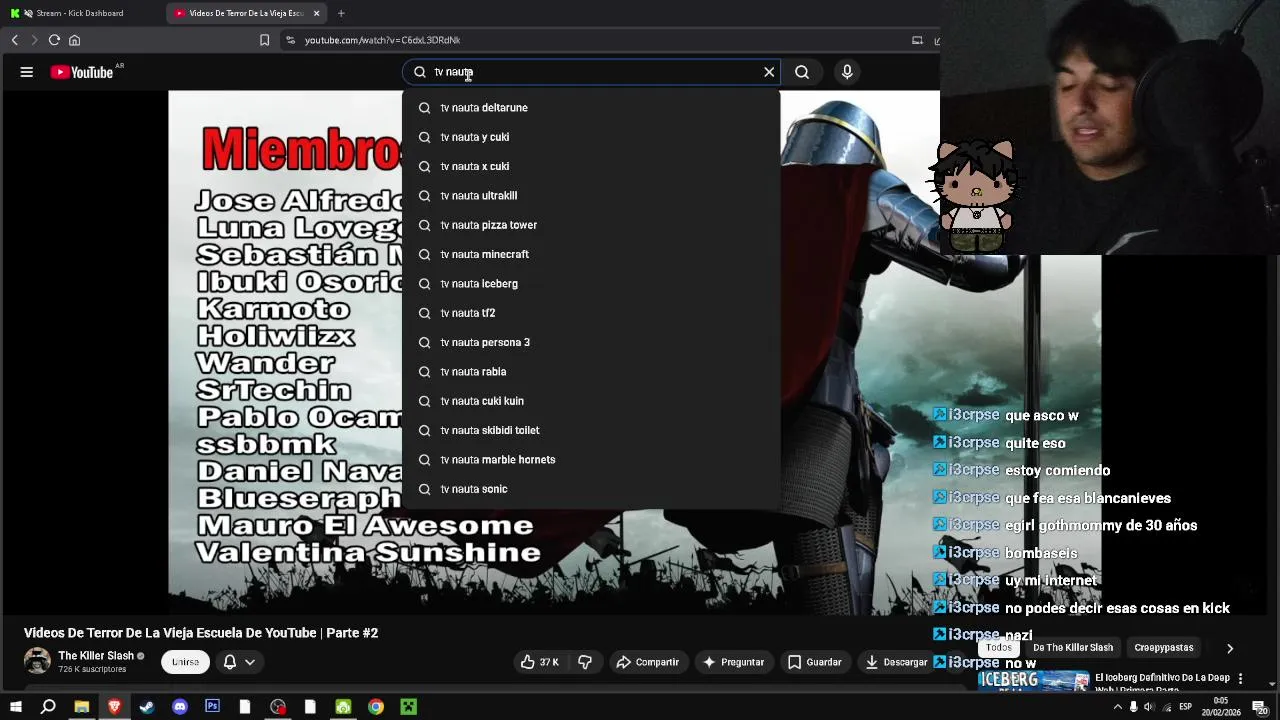This screenshot has width=1280, height=720.
Task: Open the browser home page
Action: [74, 40]
